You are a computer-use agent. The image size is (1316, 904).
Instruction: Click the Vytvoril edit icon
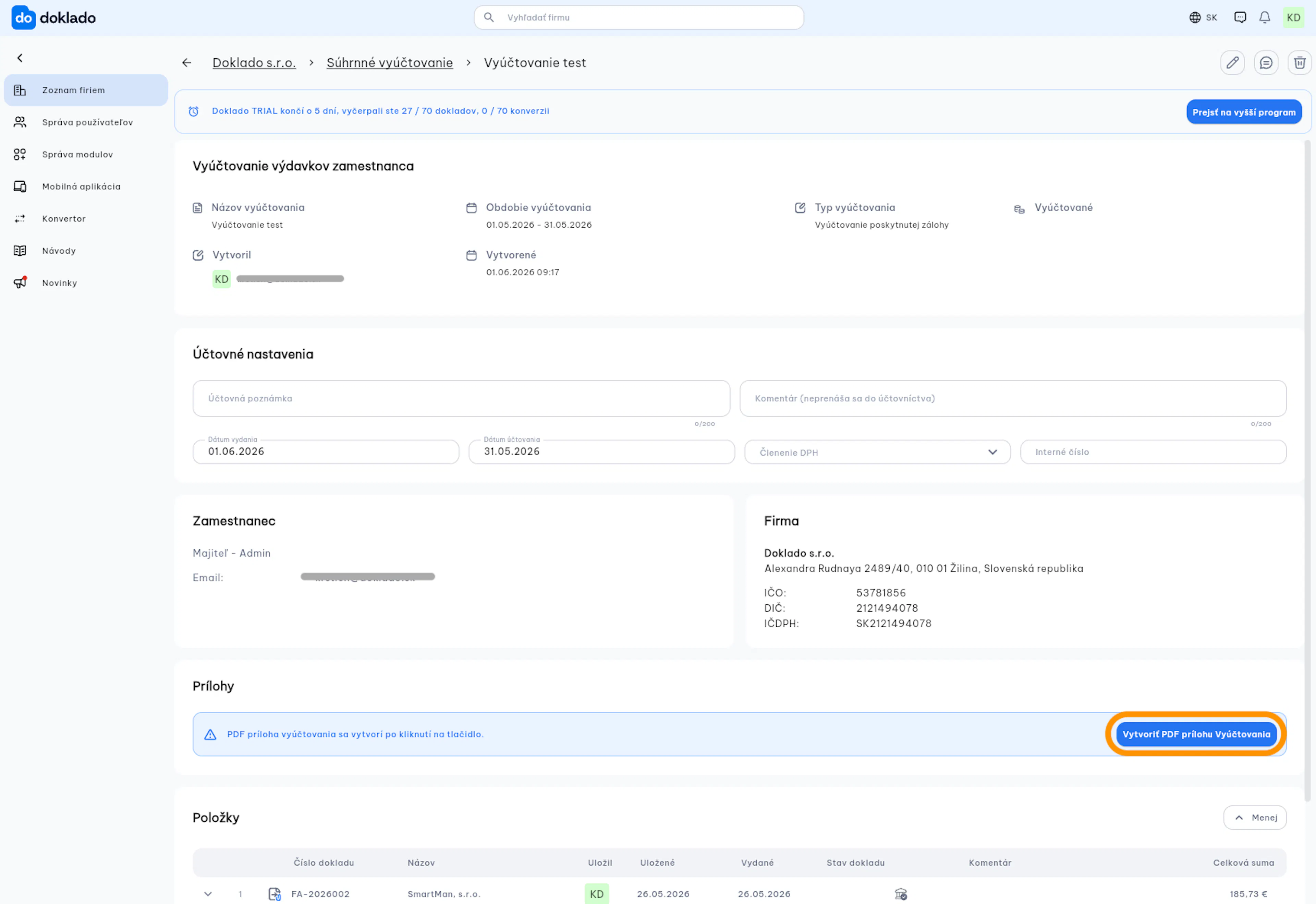(198, 255)
